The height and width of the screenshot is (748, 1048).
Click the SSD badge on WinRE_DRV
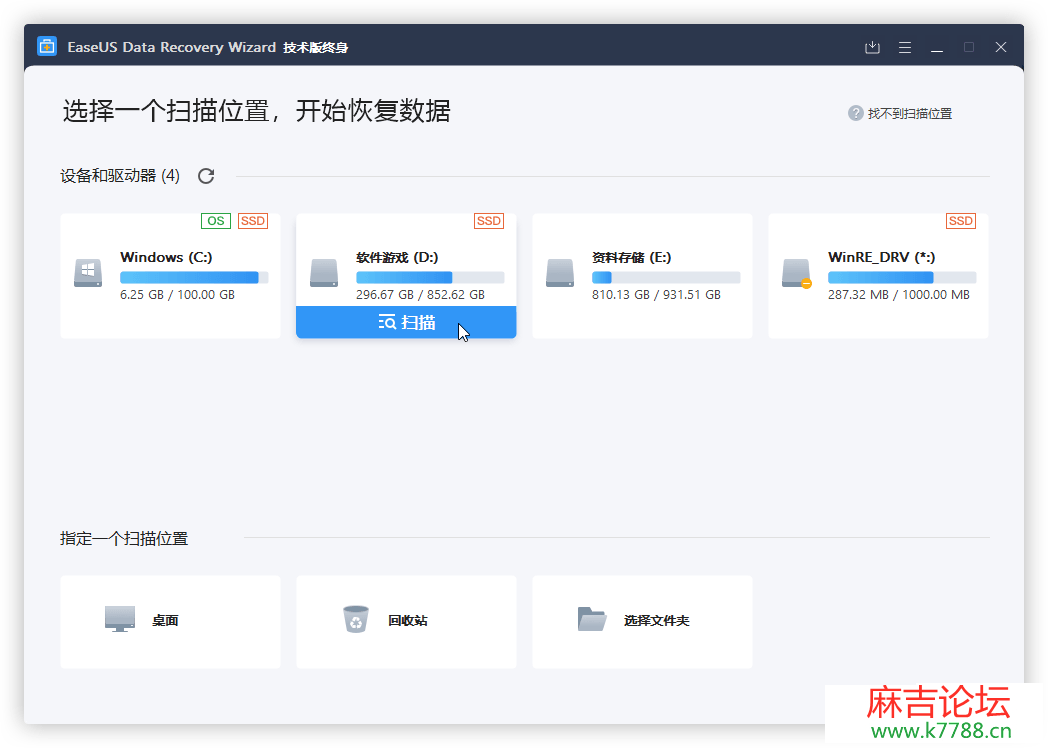pos(960,221)
